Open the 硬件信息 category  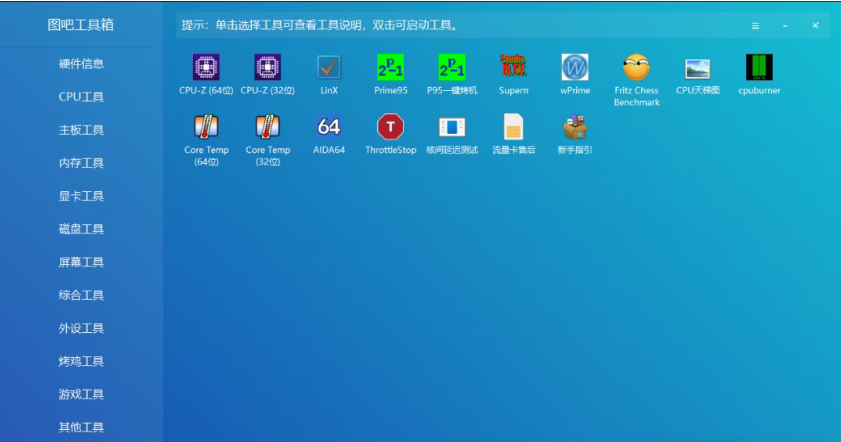coord(81,64)
